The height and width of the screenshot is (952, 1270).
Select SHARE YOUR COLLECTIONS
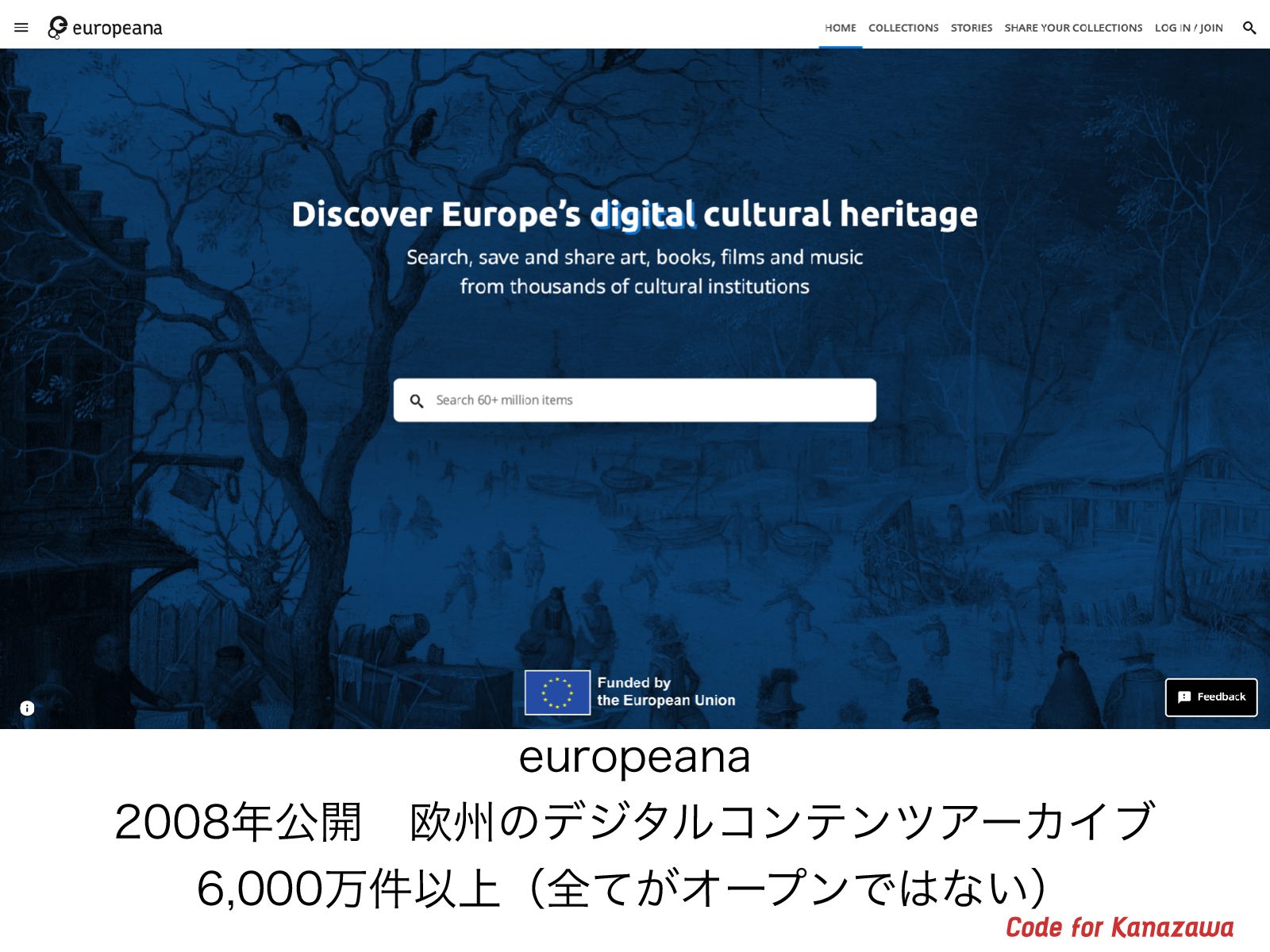click(1073, 28)
